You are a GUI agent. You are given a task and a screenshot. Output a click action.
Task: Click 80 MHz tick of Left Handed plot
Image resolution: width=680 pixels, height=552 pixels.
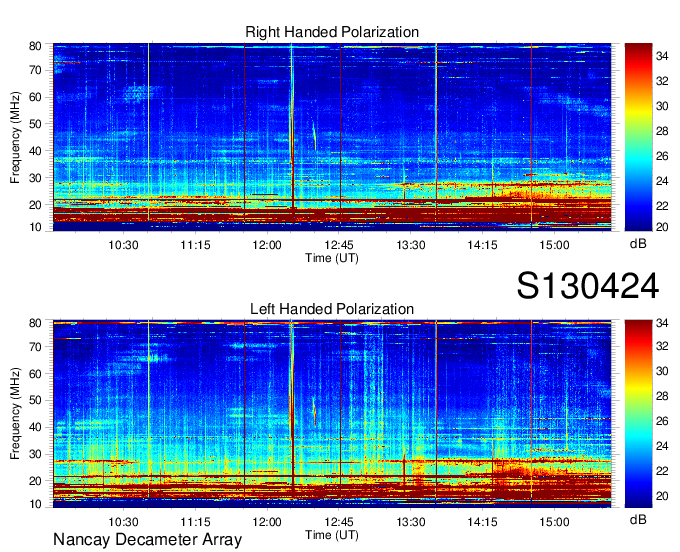click(x=35, y=323)
